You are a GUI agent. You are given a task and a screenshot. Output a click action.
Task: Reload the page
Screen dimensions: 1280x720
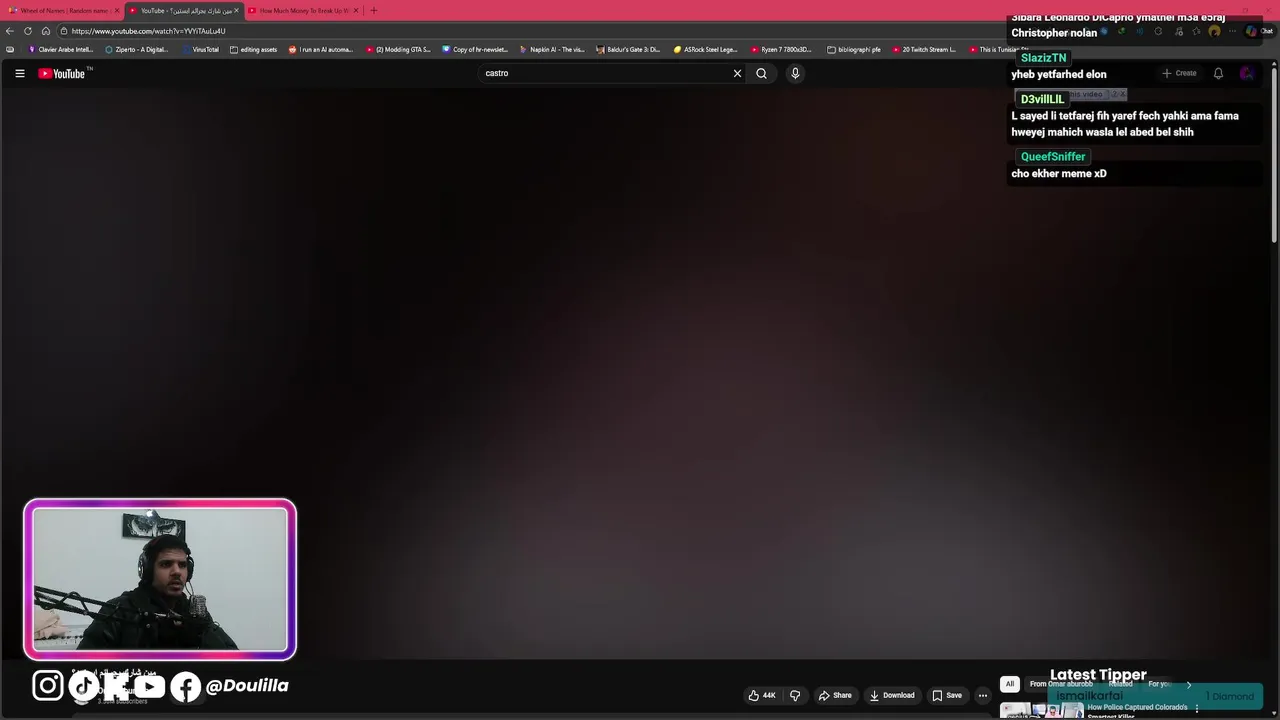point(28,31)
